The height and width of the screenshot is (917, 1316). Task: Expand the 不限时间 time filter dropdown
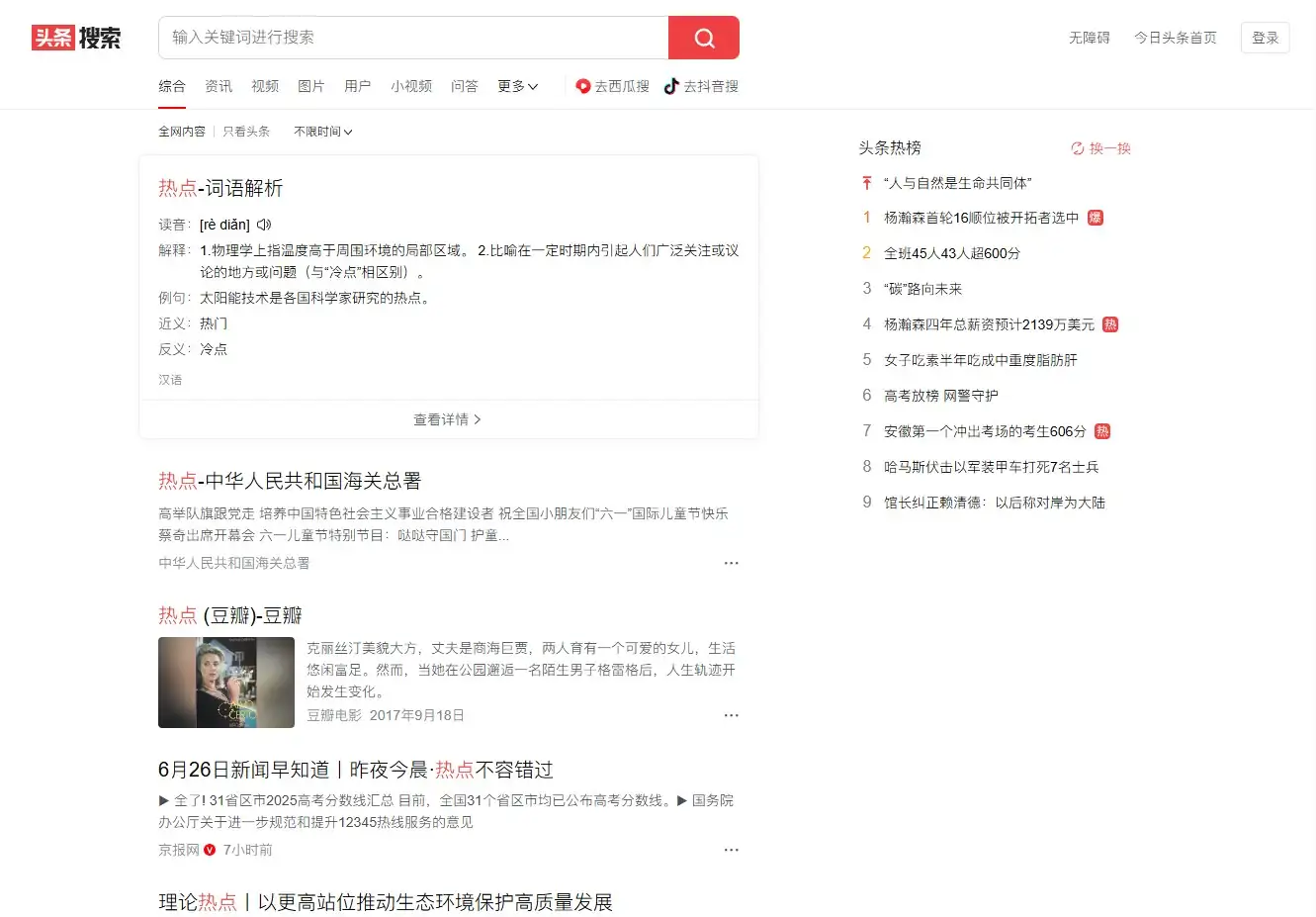(x=322, y=132)
